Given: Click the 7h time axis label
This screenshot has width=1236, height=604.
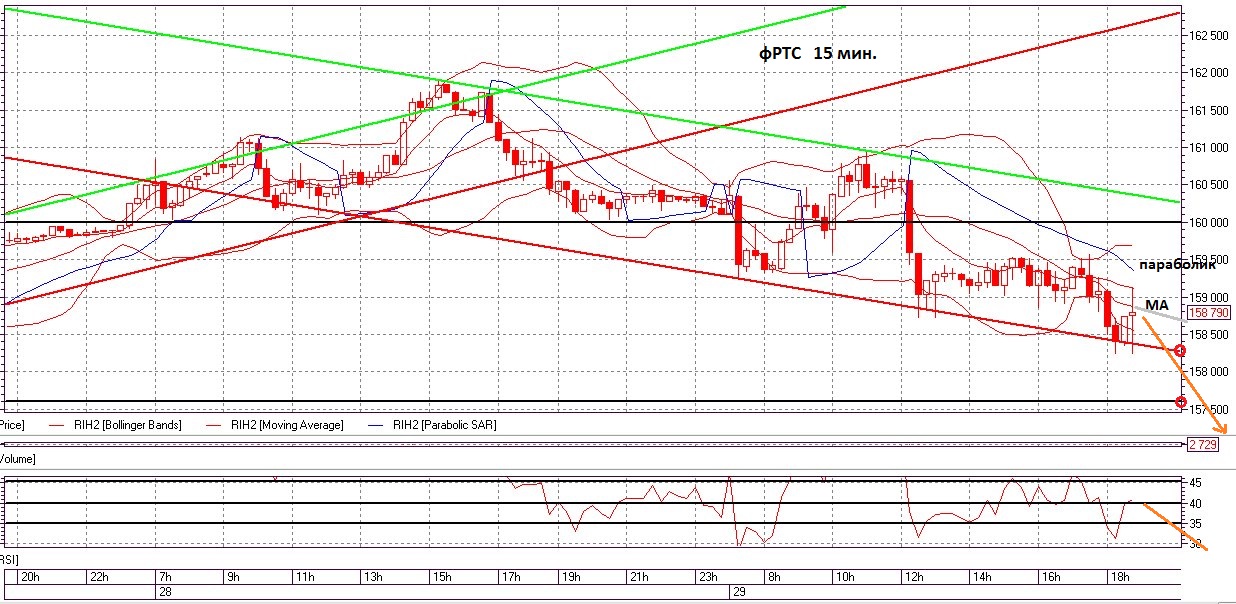Looking at the screenshot, I should click(165, 577).
